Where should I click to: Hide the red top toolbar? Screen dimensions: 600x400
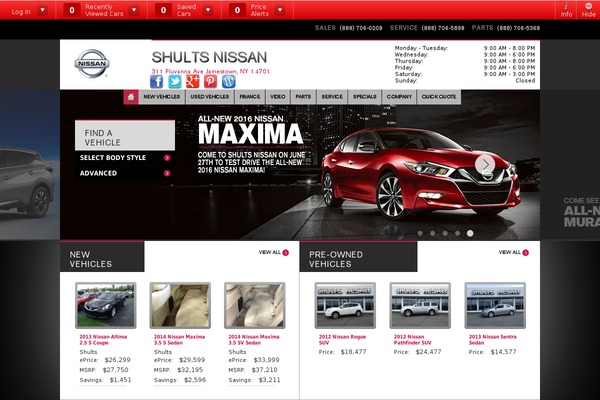point(589,10)
